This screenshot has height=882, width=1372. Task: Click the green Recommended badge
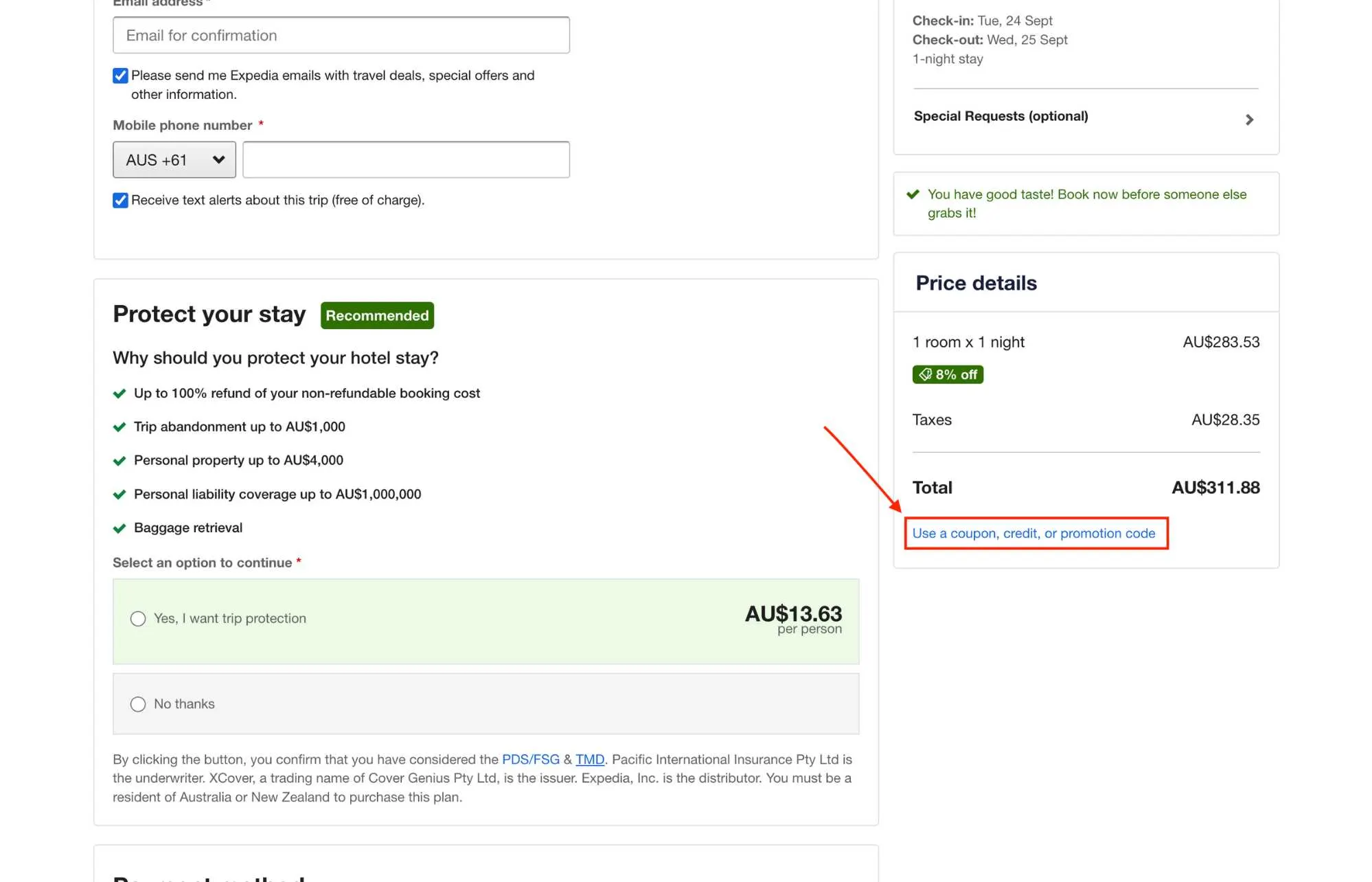(x=377, y=315)
